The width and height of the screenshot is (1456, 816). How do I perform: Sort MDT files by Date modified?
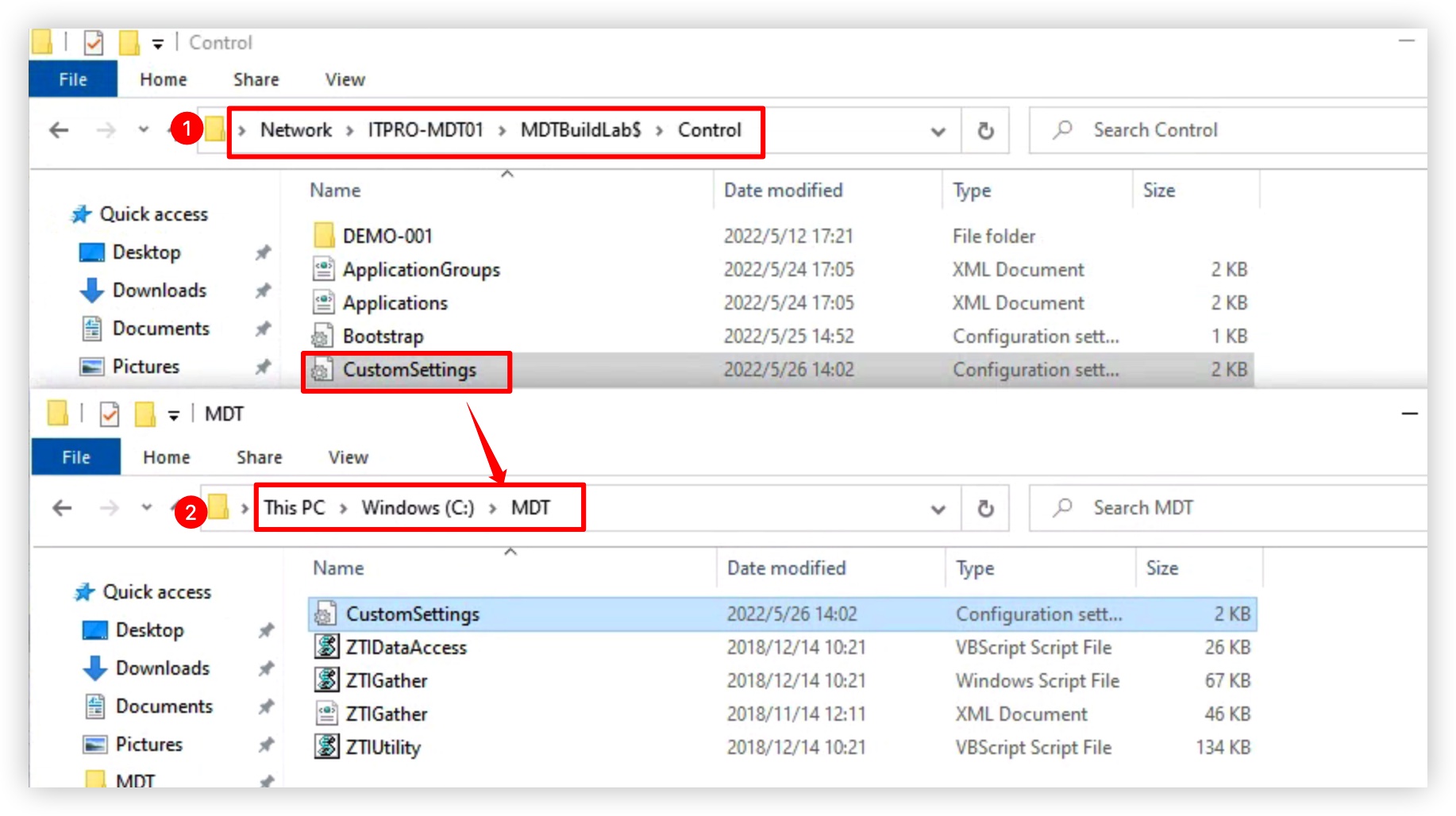click(x=787, y=568)
